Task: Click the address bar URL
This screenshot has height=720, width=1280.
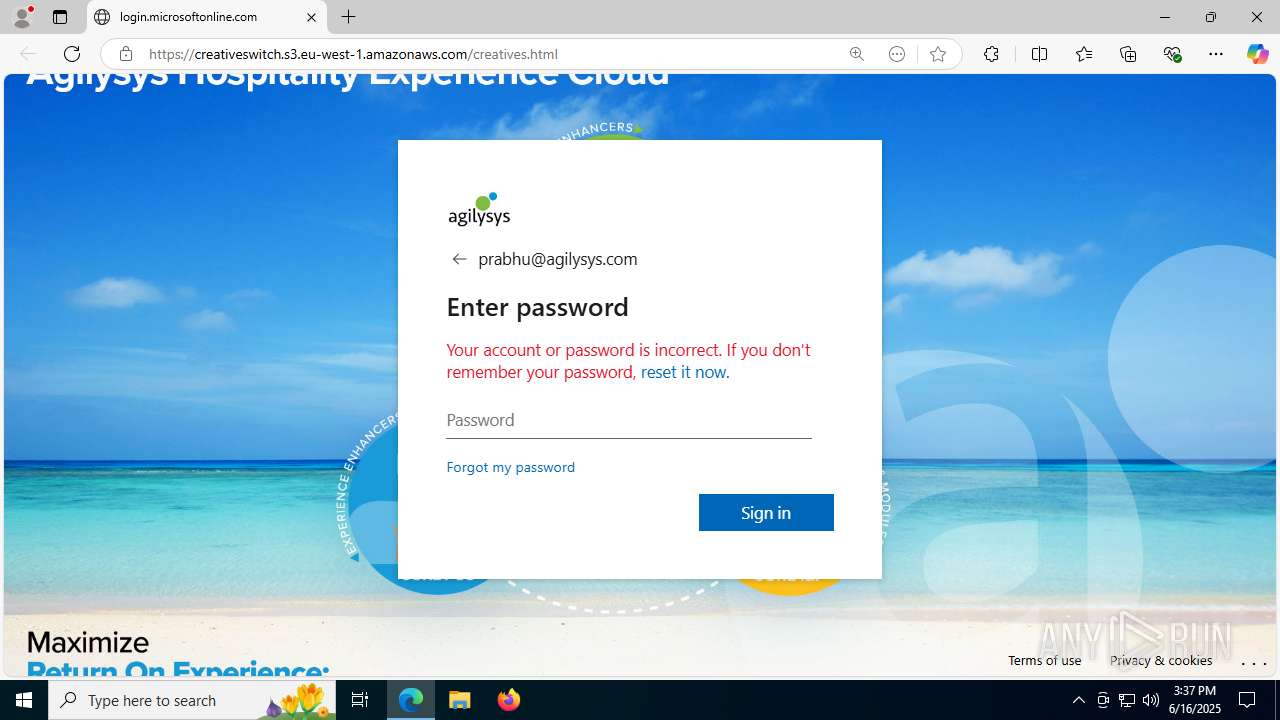Action: 353,54
